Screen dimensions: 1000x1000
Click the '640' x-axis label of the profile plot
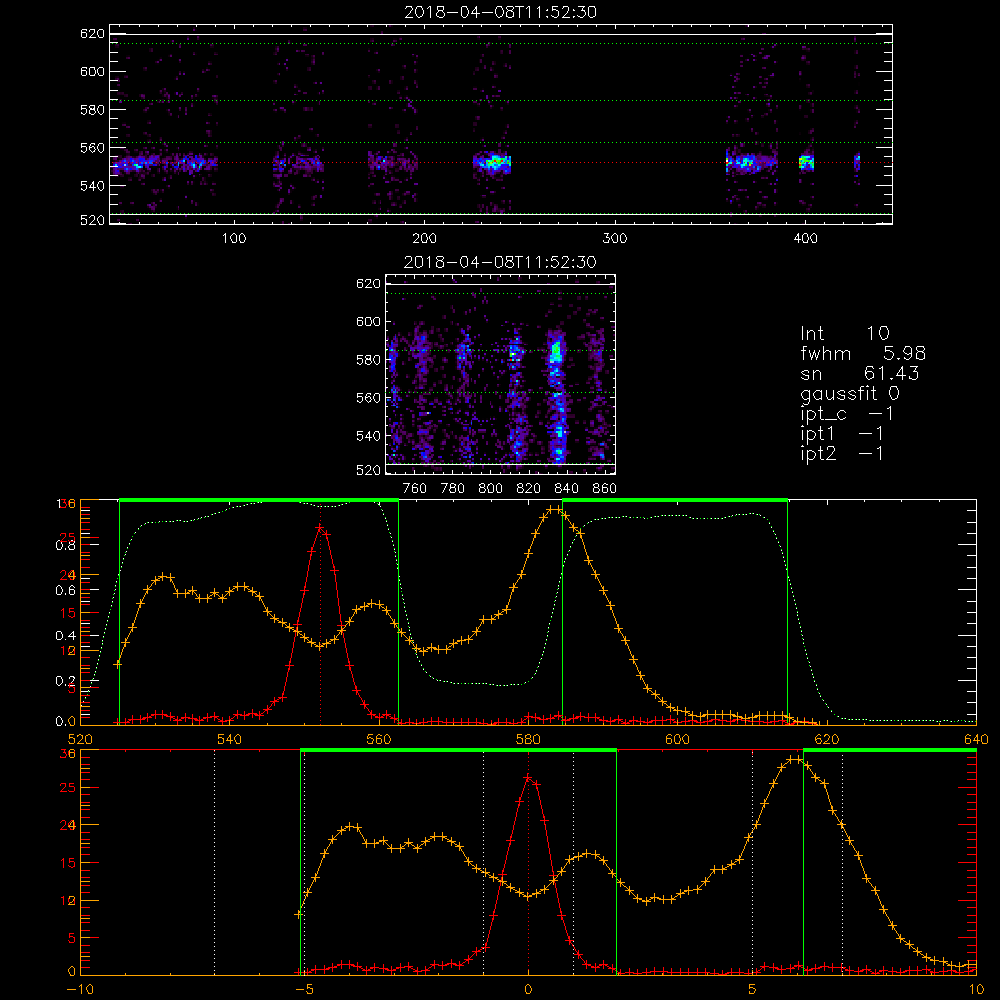pos(976,739)
